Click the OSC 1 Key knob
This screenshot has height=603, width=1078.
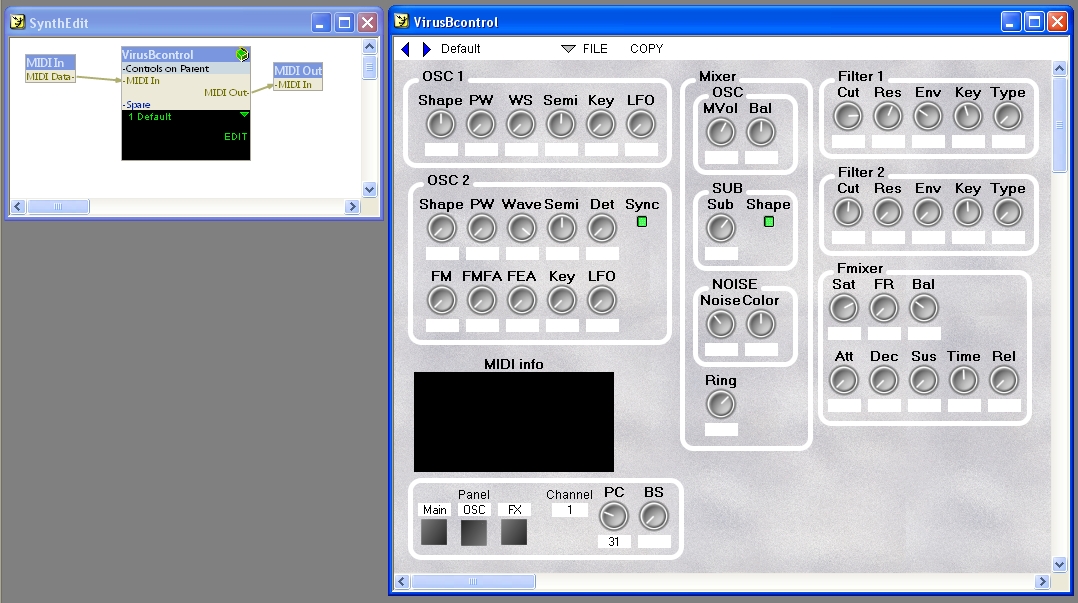[x=600, y=124]
